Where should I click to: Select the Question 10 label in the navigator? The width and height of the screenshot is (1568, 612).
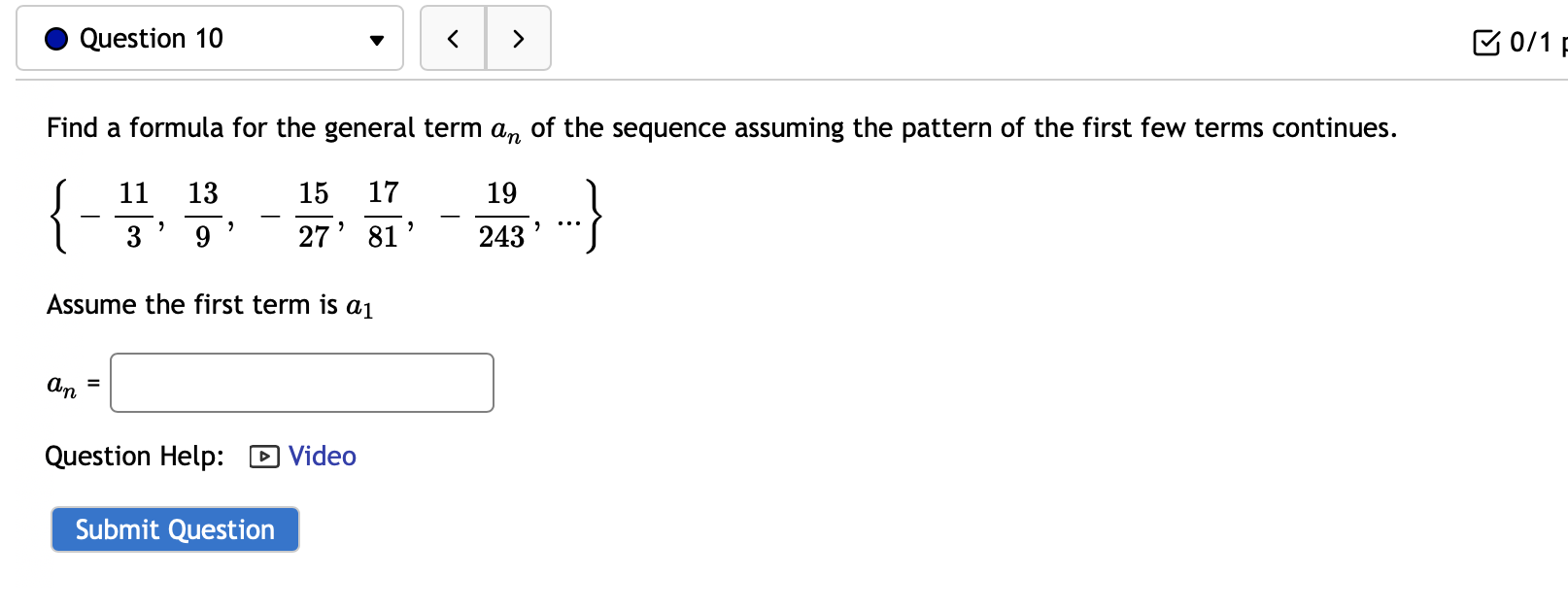click(152, 39)
